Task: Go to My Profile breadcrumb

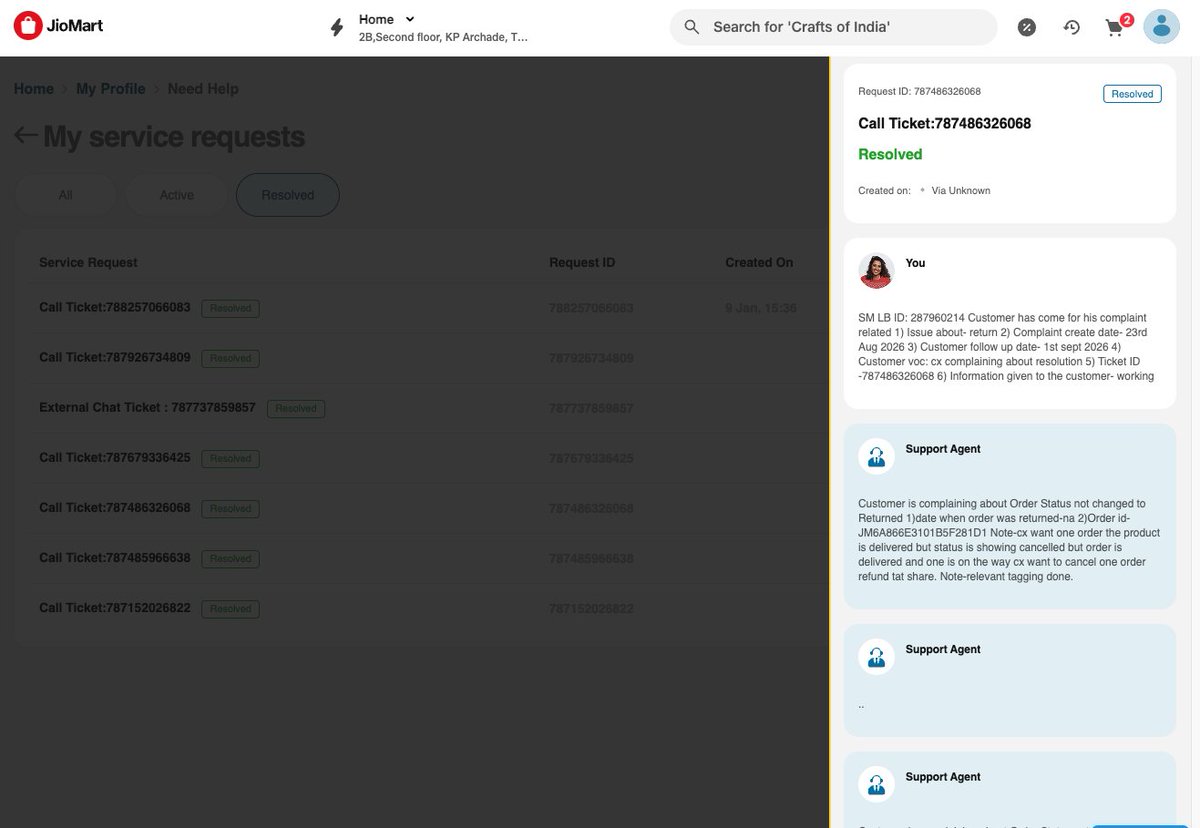Action: click(x=111, y=89)
